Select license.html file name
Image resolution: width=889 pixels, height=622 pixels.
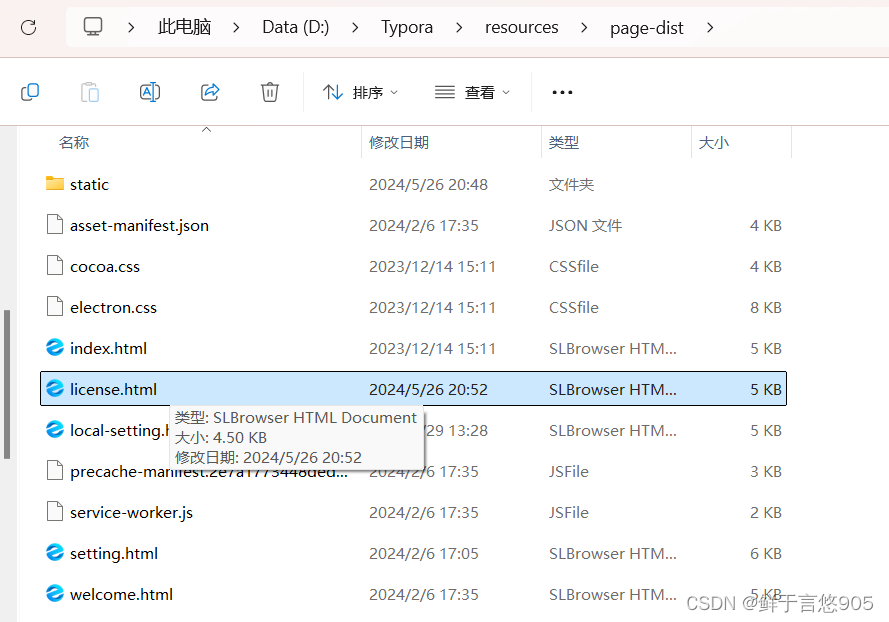[113, 390]
